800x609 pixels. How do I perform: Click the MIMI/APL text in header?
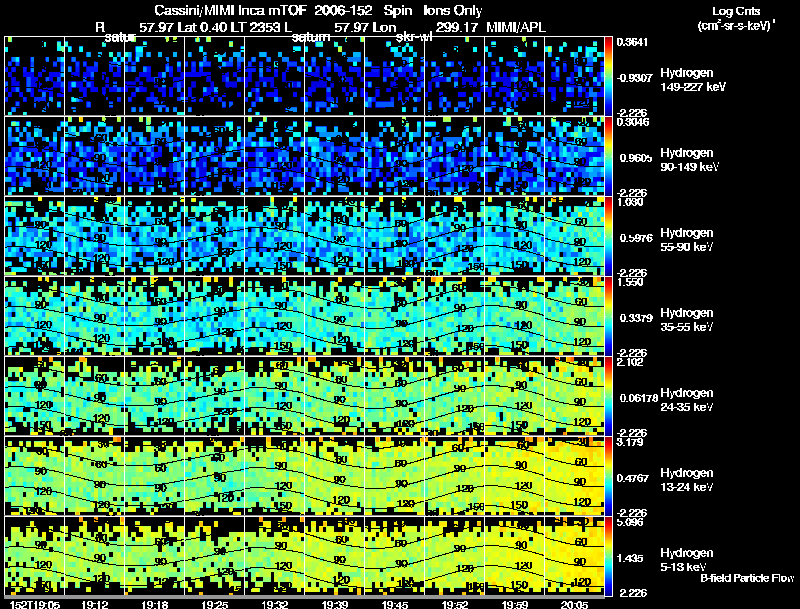[x=516, y=27]
